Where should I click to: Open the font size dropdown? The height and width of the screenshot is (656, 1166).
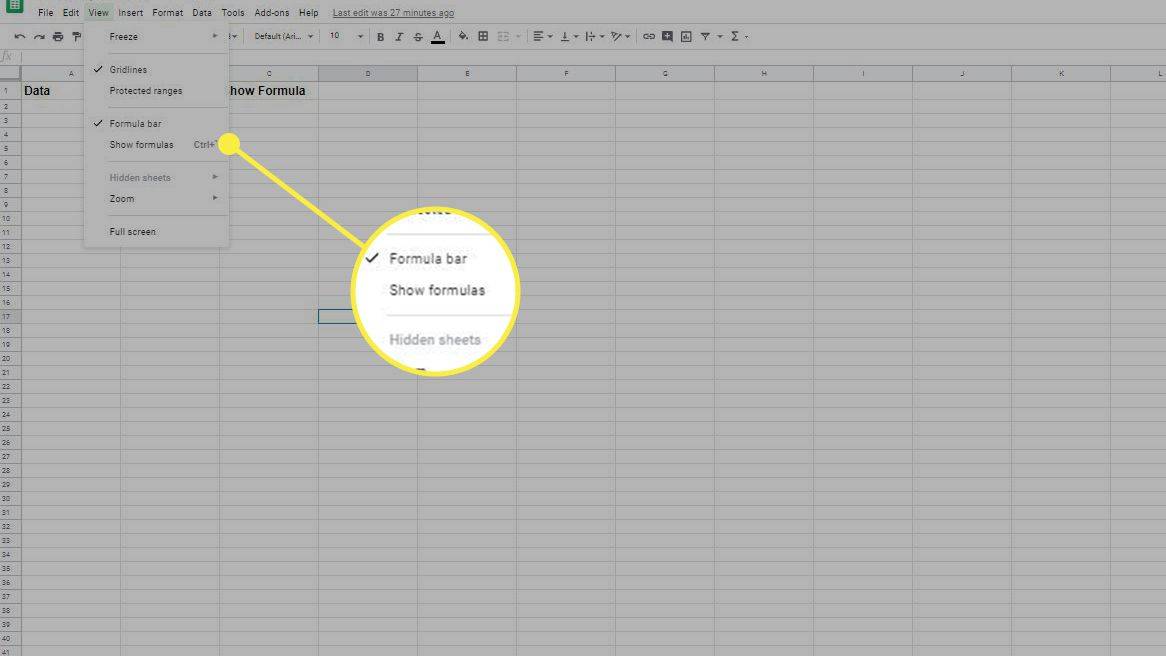tap(340, 36)
